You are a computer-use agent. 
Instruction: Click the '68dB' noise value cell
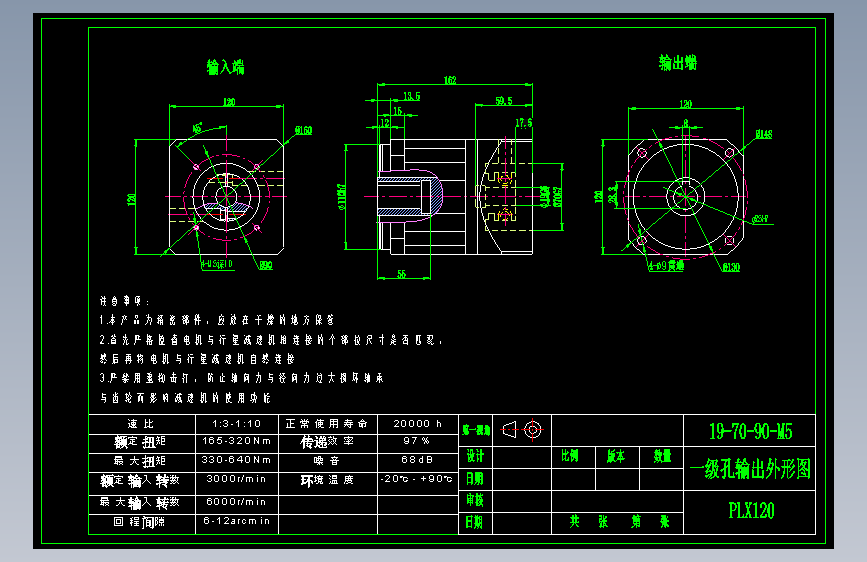click(x=417, y=462)
